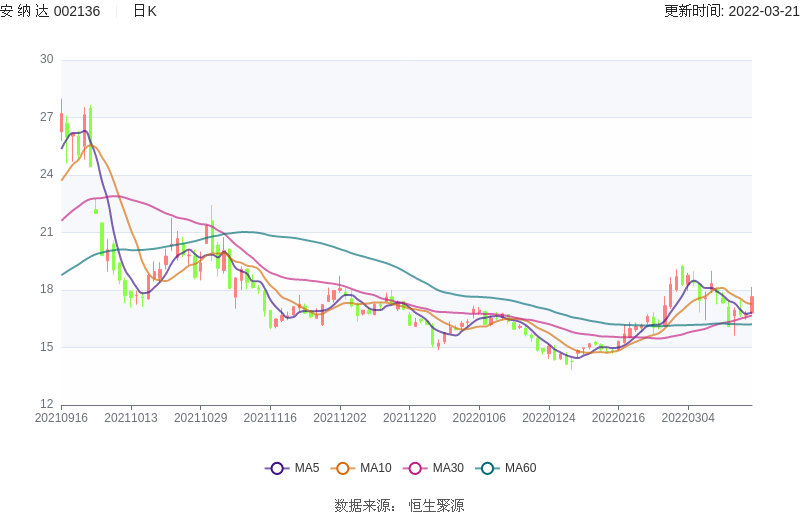Click the 30 price label on y-axis
Screen dimensions: 800x517
click(47, 59)
